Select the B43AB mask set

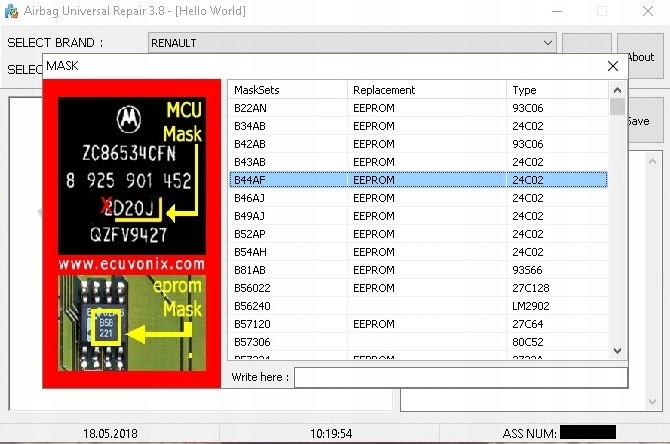point(418,162)
